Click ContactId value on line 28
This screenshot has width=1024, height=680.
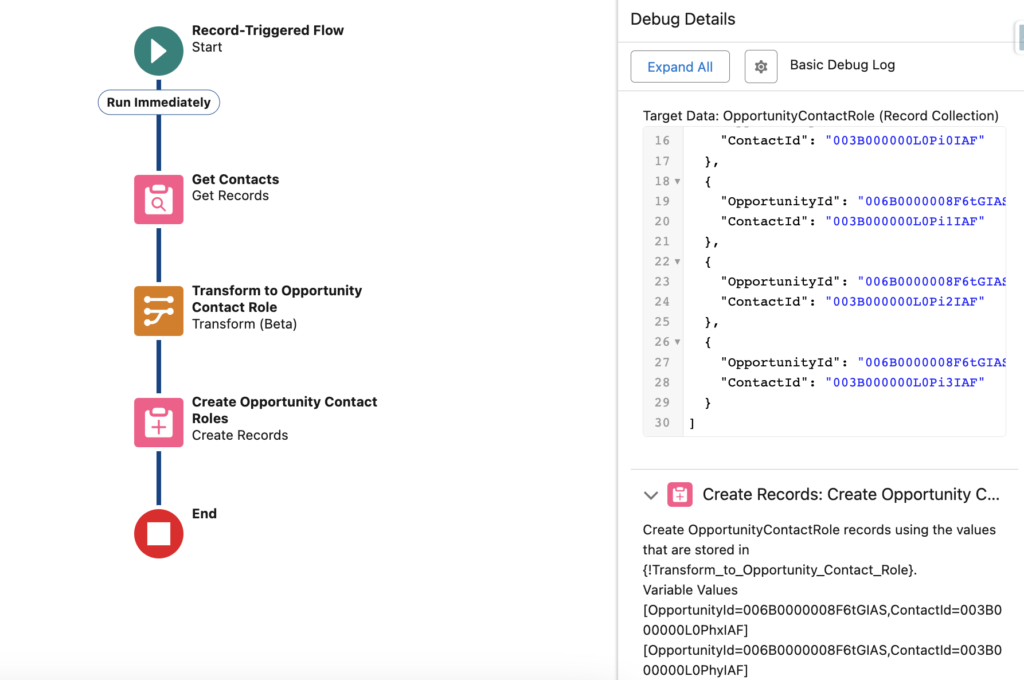tap(904, 382)
